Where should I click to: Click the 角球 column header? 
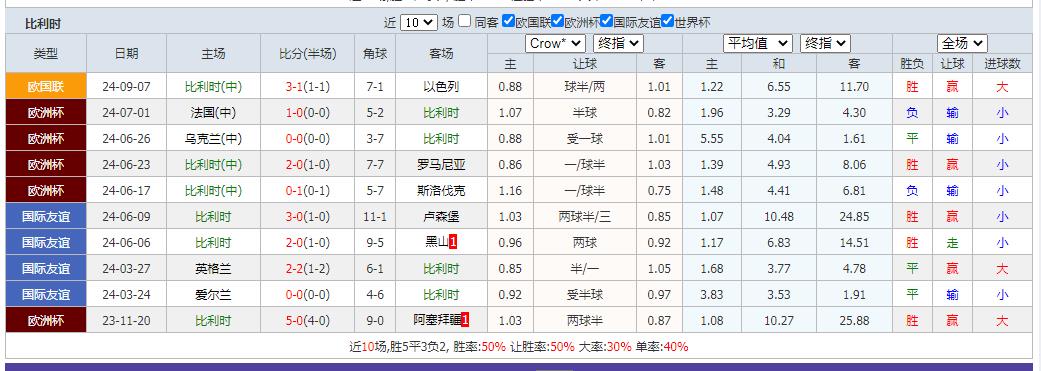tap(376, 54)
